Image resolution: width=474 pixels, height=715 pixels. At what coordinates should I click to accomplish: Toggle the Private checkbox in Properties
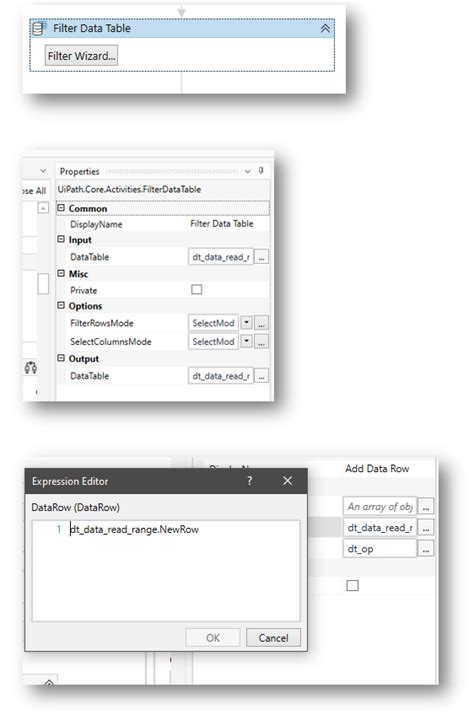[197, 290]
